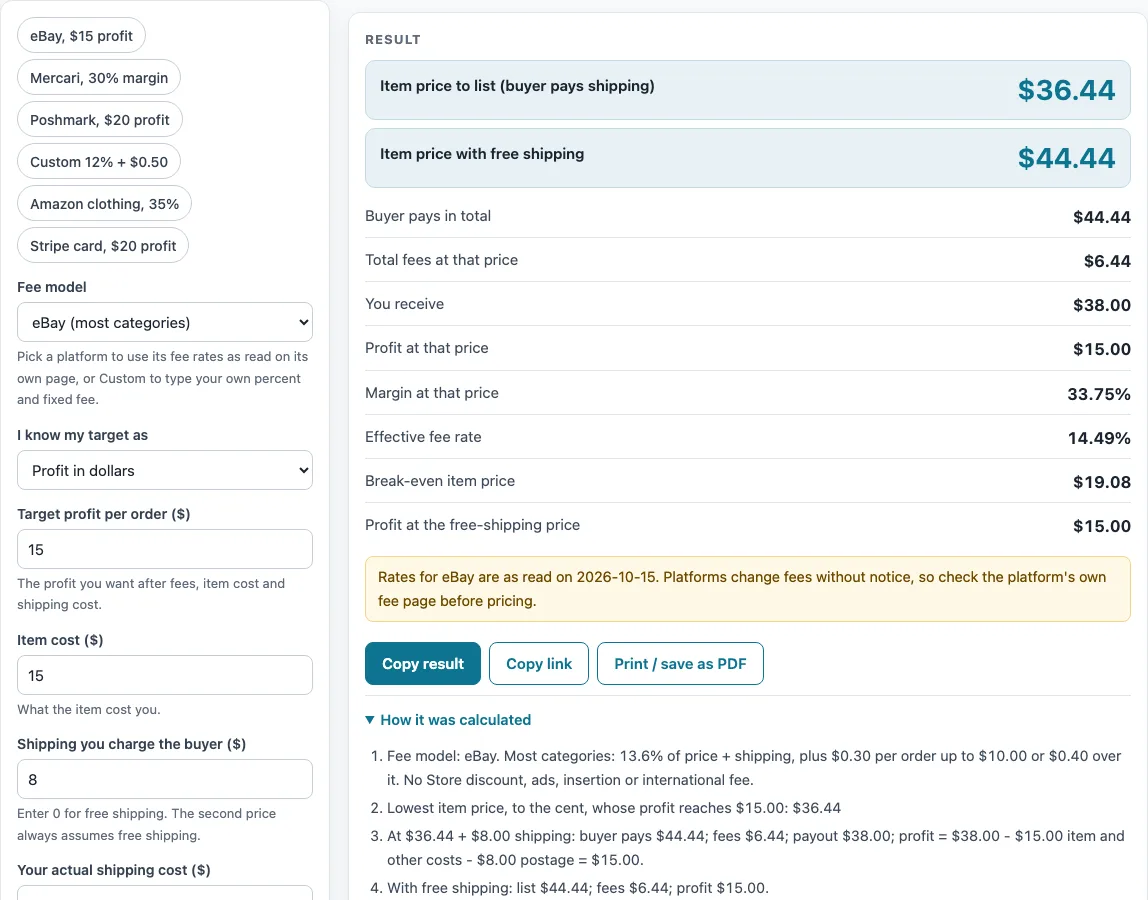Click the Total fees value $6.44

[x=1107, y=261]
